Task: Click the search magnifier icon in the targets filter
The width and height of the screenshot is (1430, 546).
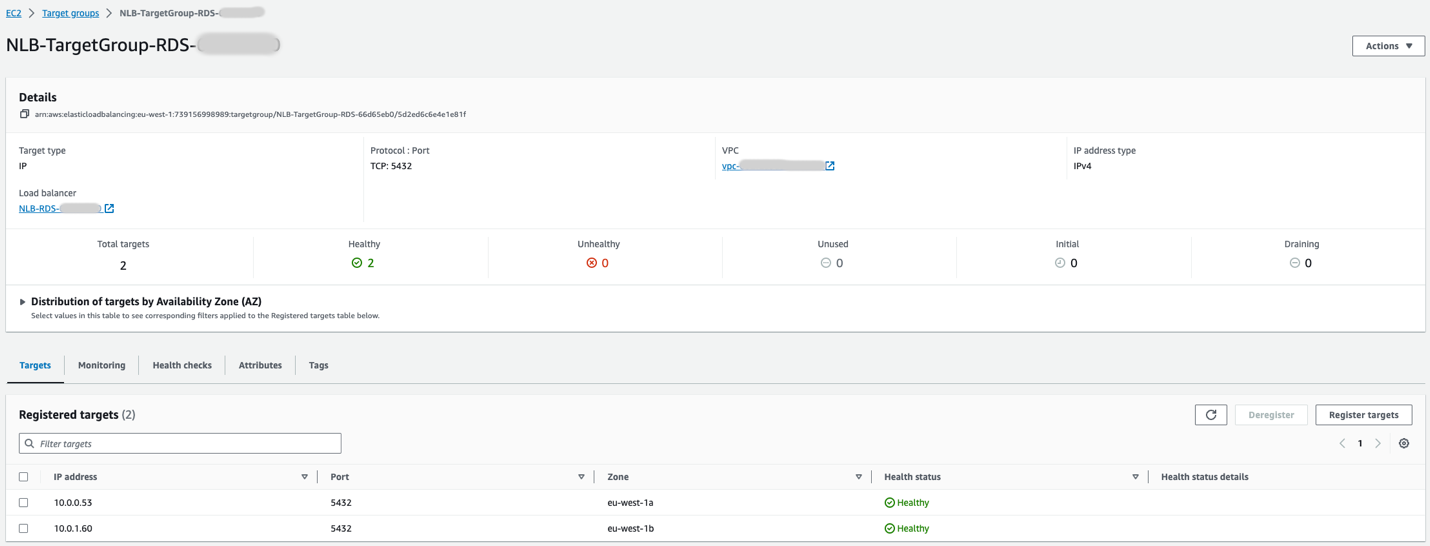Action: (x=30, y=443)
